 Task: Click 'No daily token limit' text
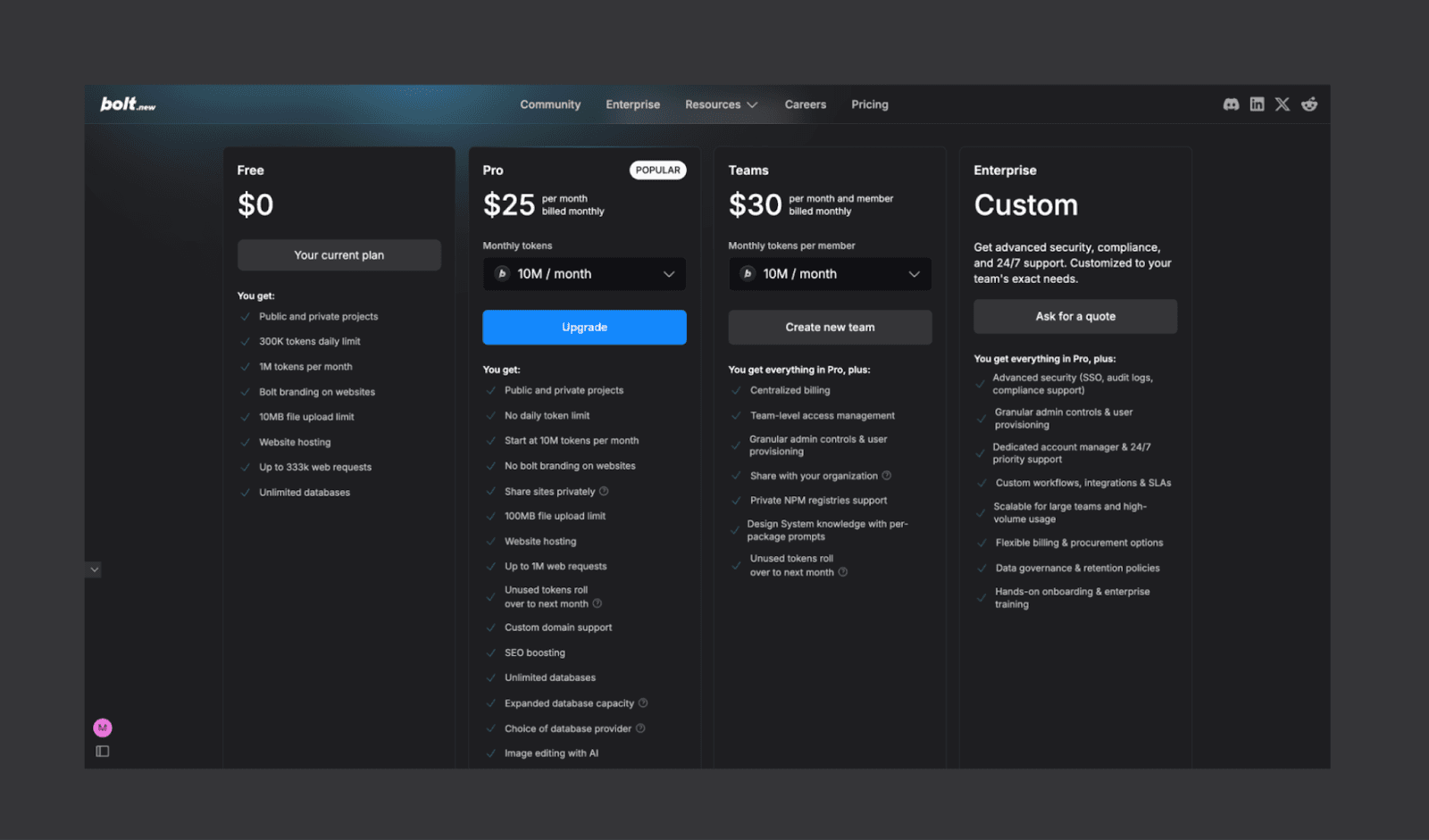tap(547, 416)
